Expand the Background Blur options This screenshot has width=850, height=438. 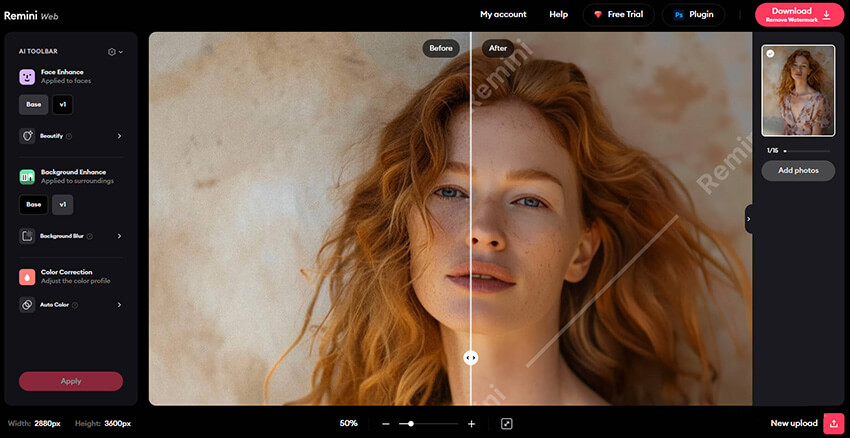click(x=119, y=236)
